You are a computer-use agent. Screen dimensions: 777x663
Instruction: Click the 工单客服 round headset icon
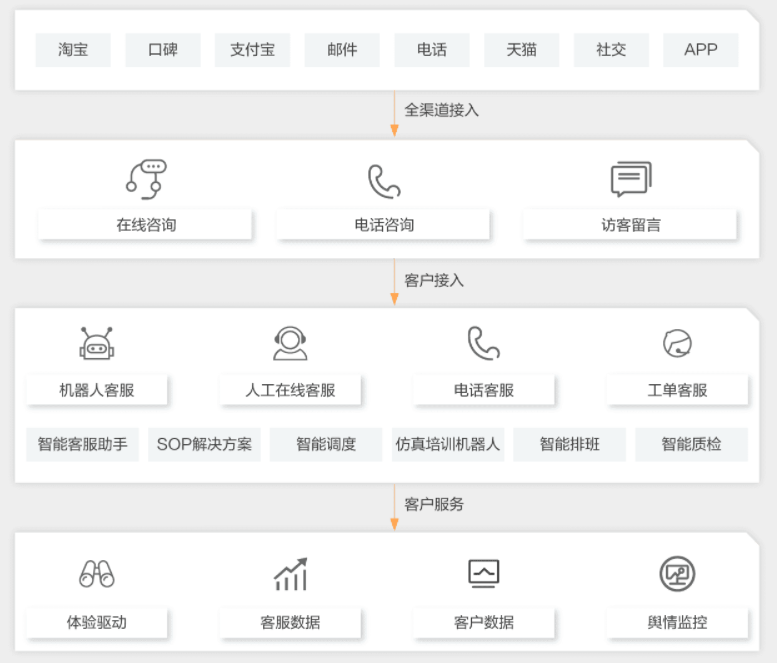coord(677,343)
